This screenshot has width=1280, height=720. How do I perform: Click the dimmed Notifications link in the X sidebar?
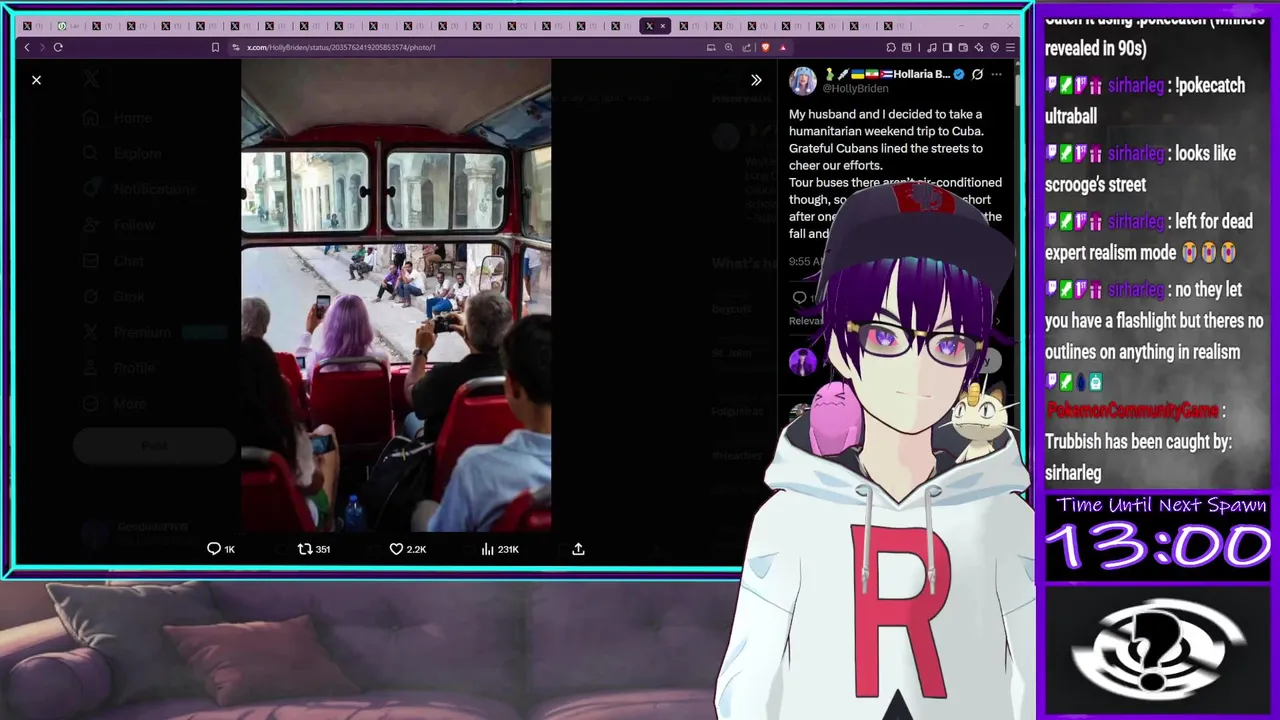140,189
